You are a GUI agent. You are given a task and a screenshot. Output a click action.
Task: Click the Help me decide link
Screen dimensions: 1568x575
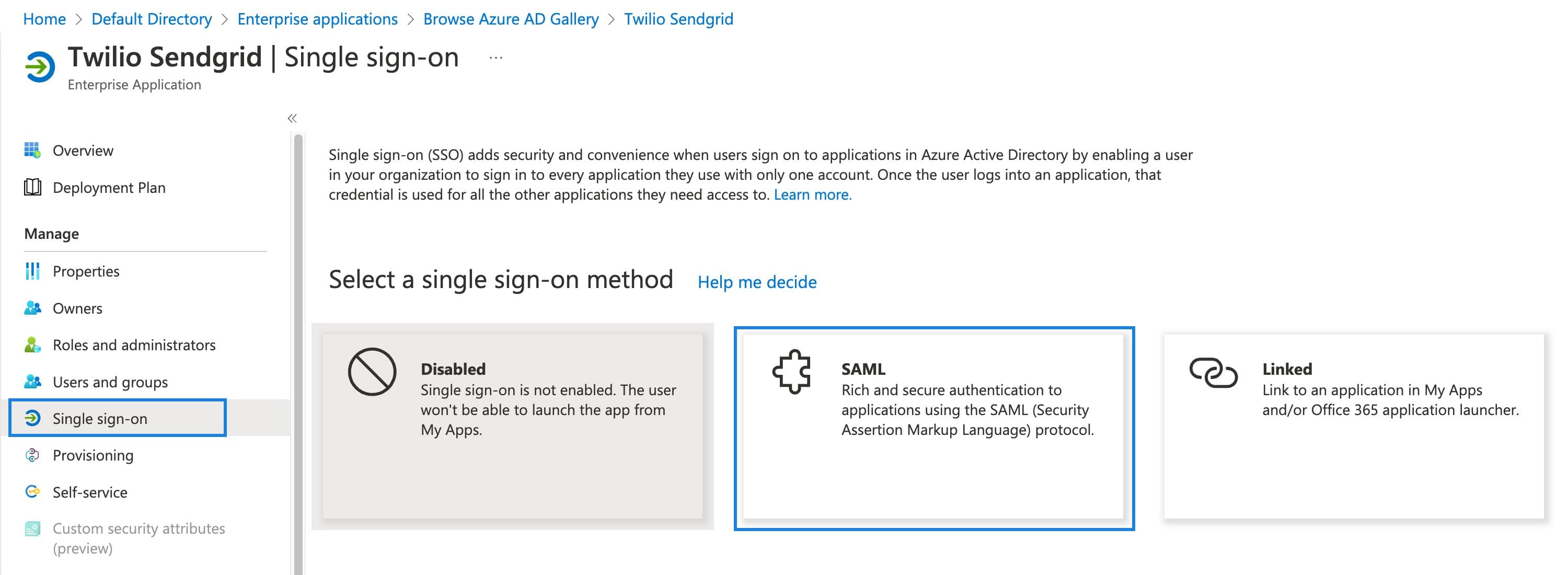[x=757, y=282]
